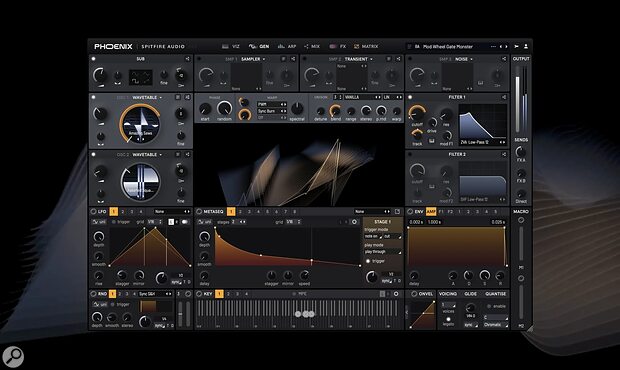Toggle the SUB oscillator power button

tap(94, 59)
